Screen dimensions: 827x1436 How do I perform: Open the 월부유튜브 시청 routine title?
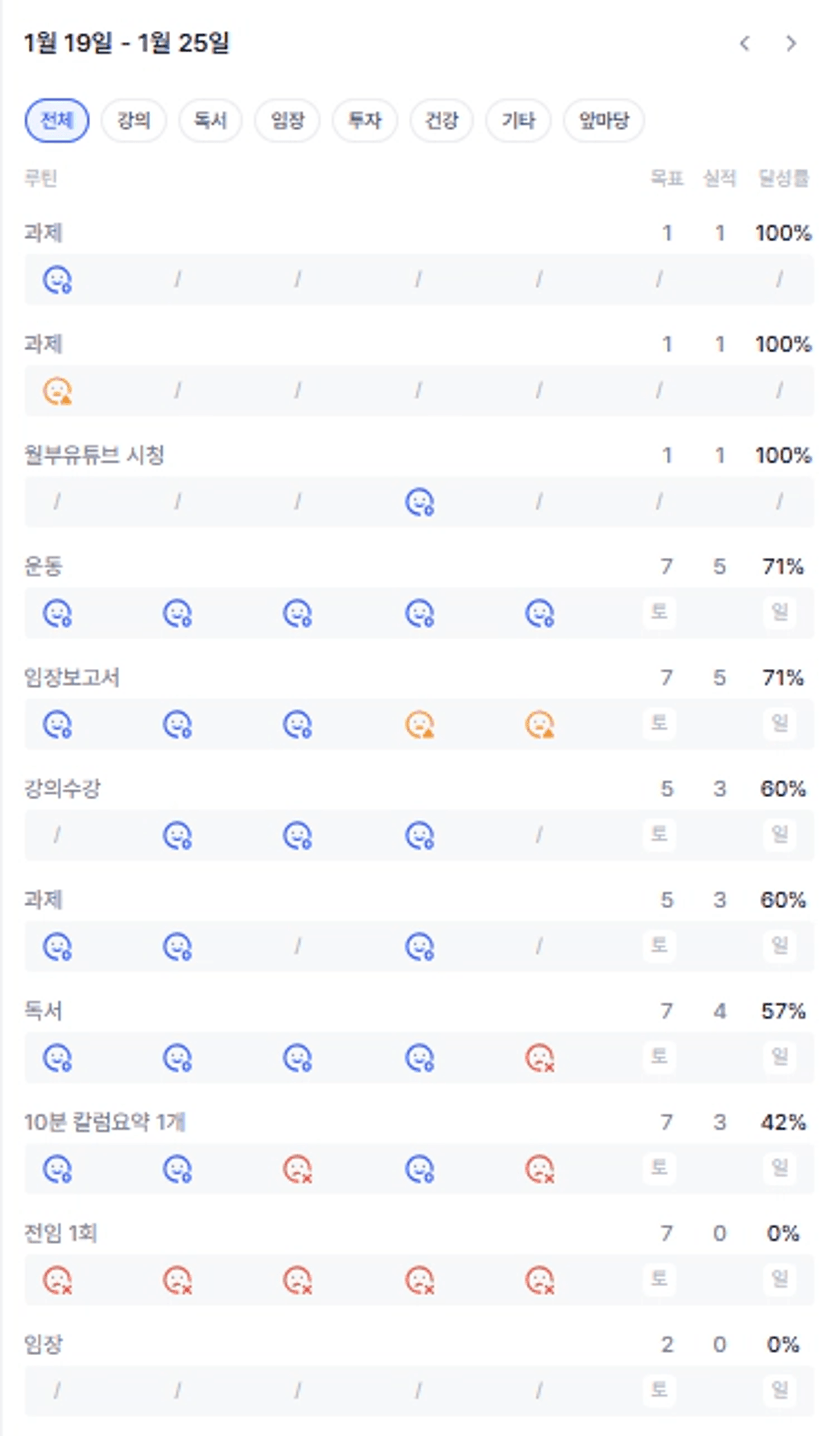pos(94,455)
